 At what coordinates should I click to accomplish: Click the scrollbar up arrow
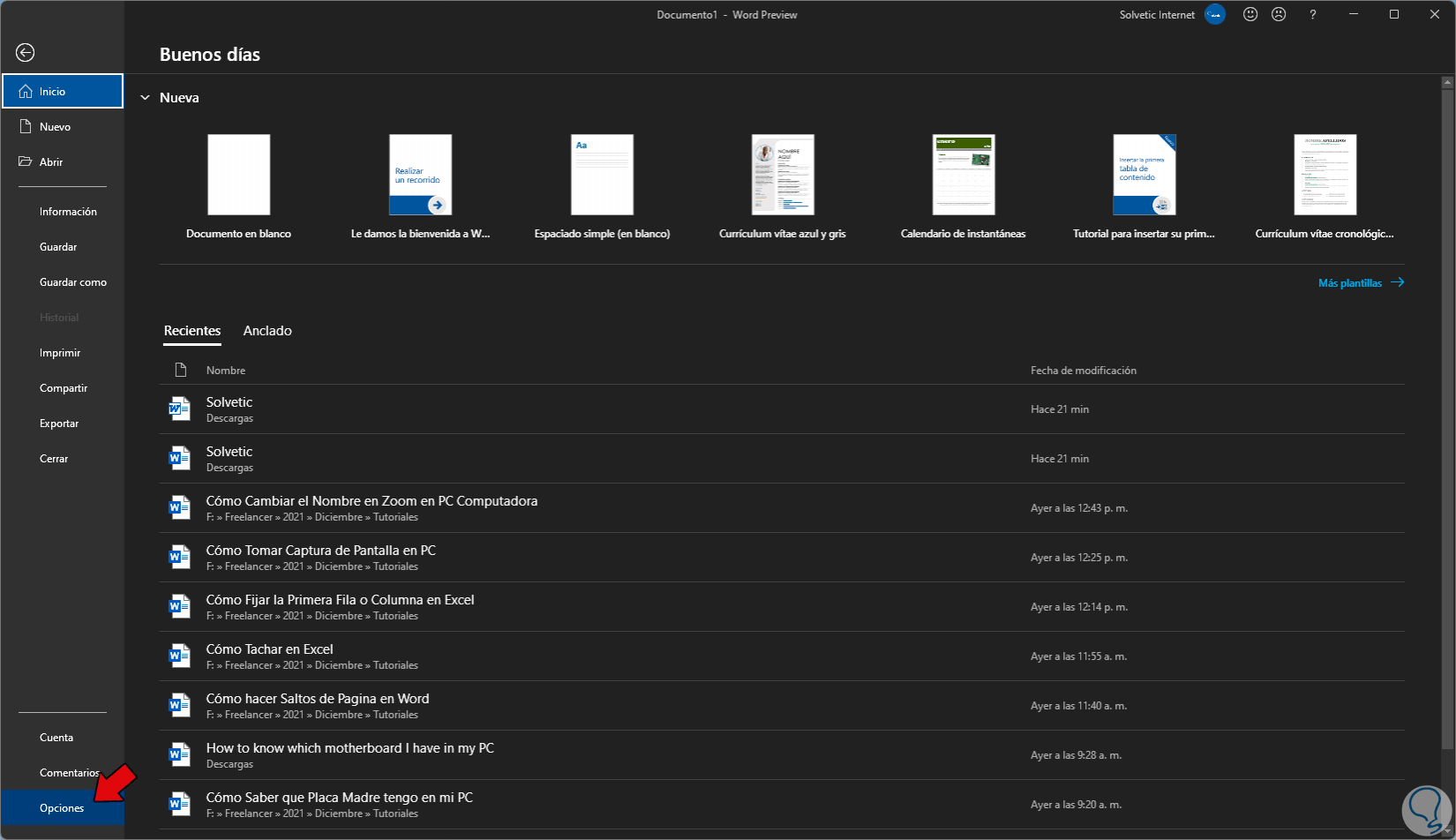(1447, 82)
